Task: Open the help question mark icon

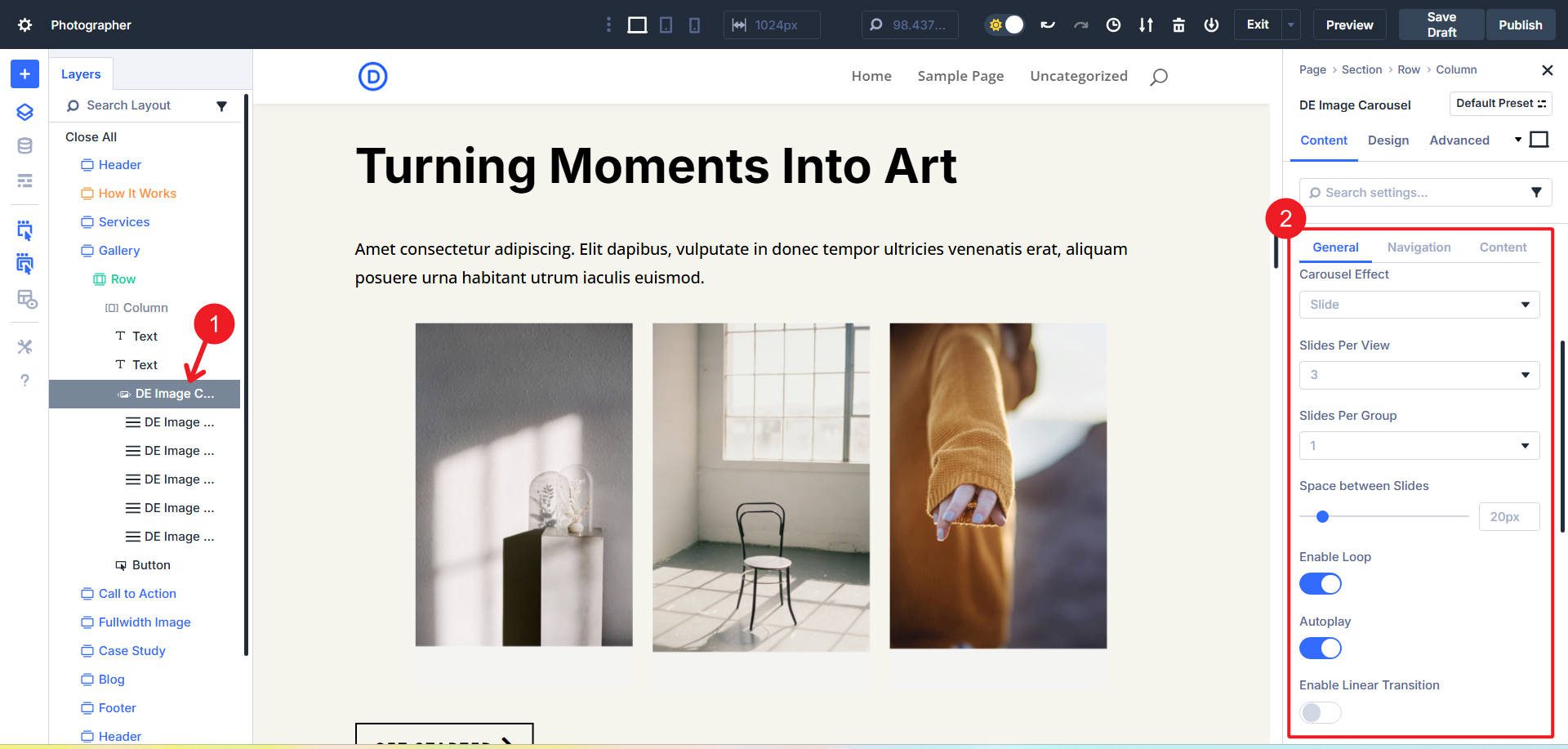Action: pos(24,380)
